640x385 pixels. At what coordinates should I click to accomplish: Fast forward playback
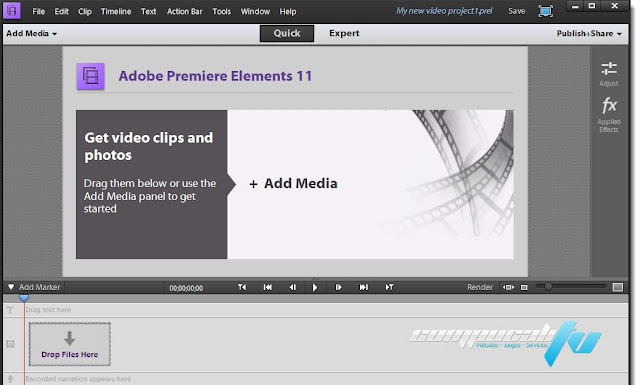[364, 287]
